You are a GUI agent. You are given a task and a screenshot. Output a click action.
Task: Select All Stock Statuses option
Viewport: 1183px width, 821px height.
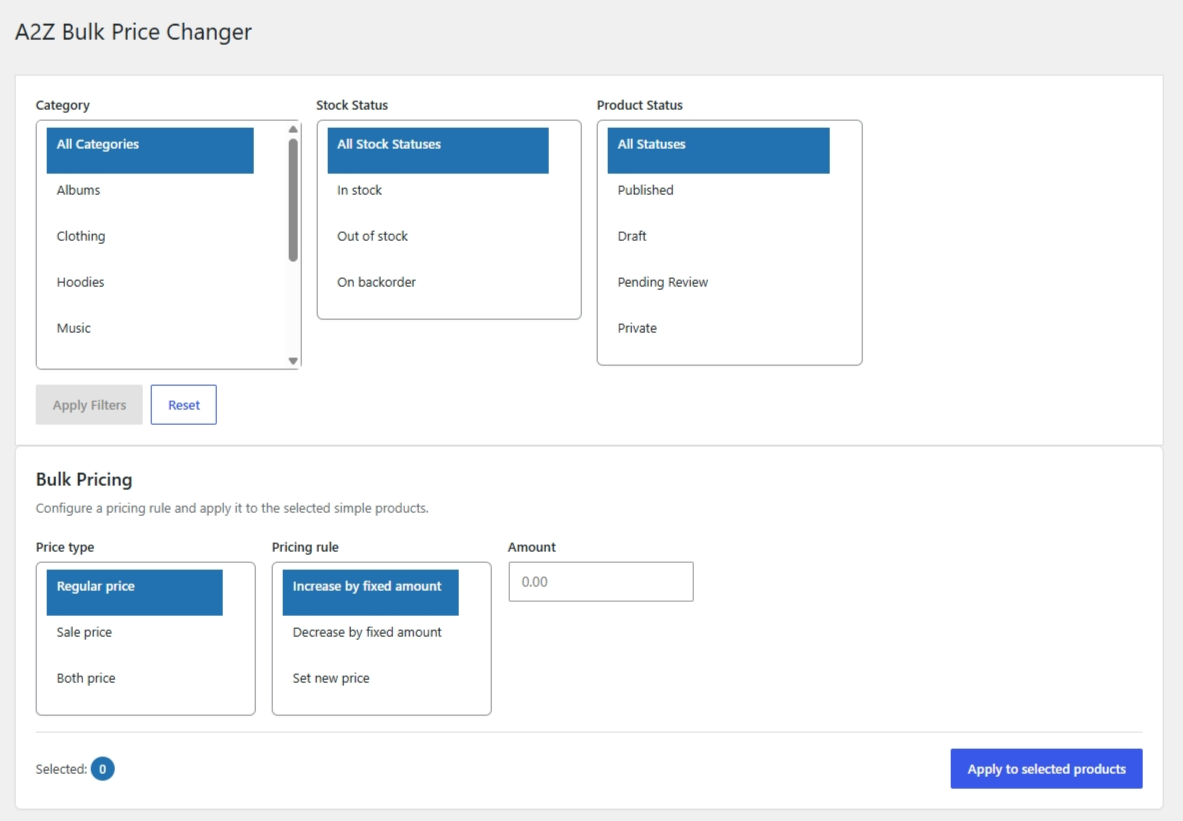pos(438,150)
